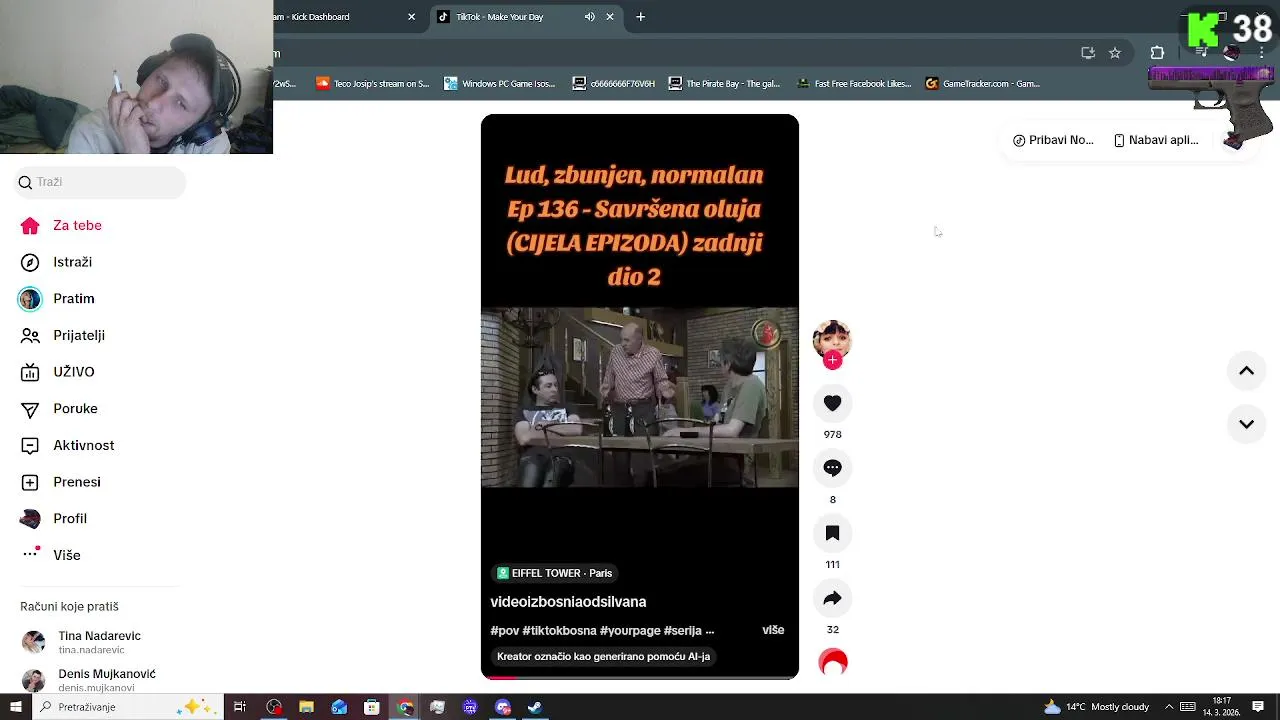Close the Kick Dashboard tab

pos(411,17)
